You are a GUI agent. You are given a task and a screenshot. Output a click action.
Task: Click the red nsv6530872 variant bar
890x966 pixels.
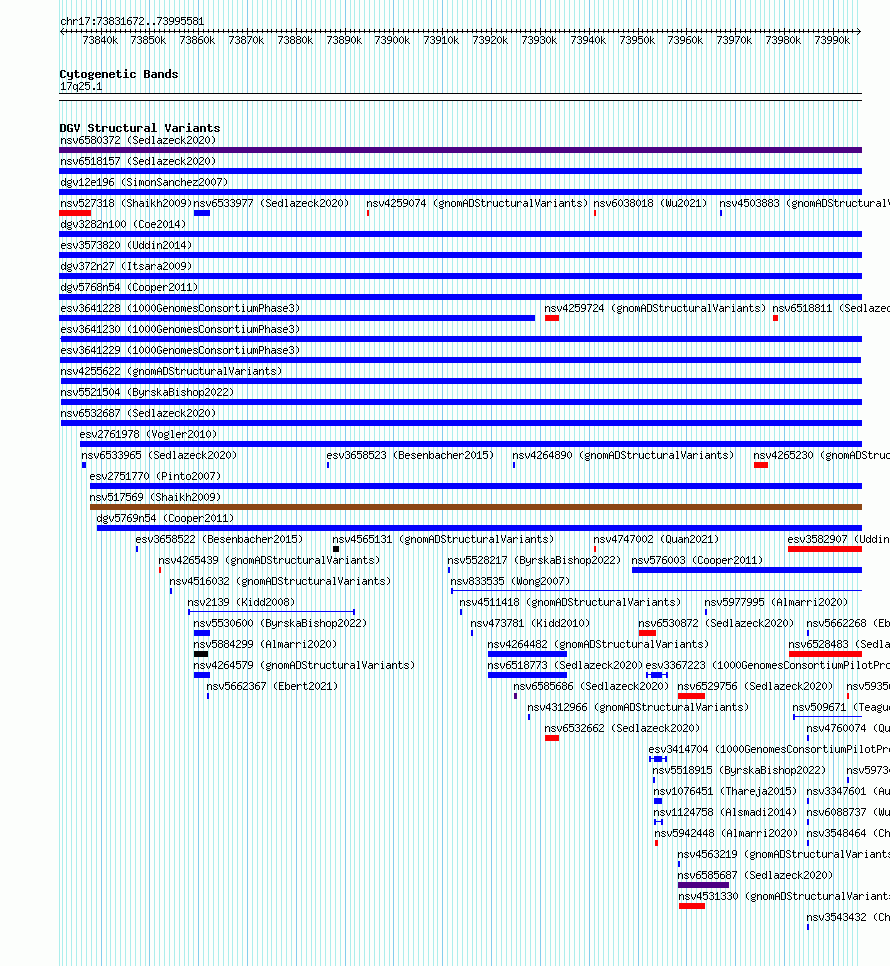coord(647,633)
